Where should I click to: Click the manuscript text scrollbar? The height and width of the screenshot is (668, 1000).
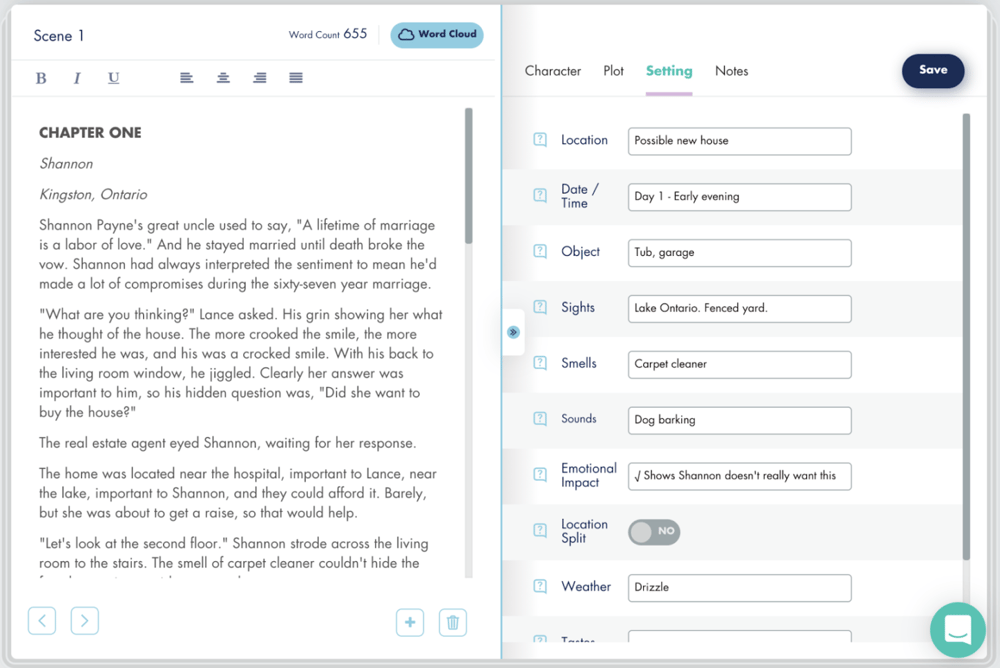click(469, 175)
